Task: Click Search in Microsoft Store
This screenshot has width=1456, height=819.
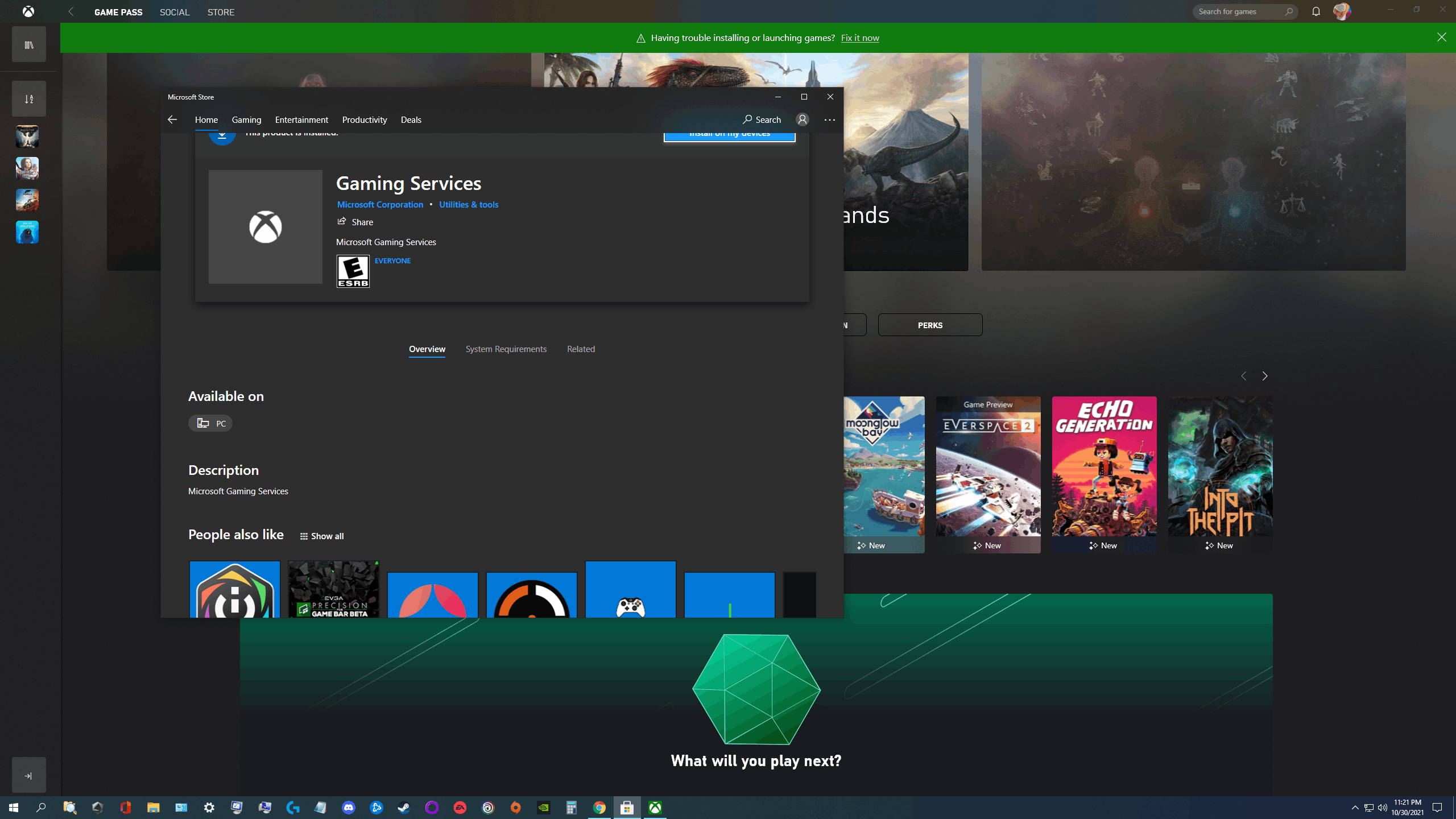Action: (x=762, y=119)
